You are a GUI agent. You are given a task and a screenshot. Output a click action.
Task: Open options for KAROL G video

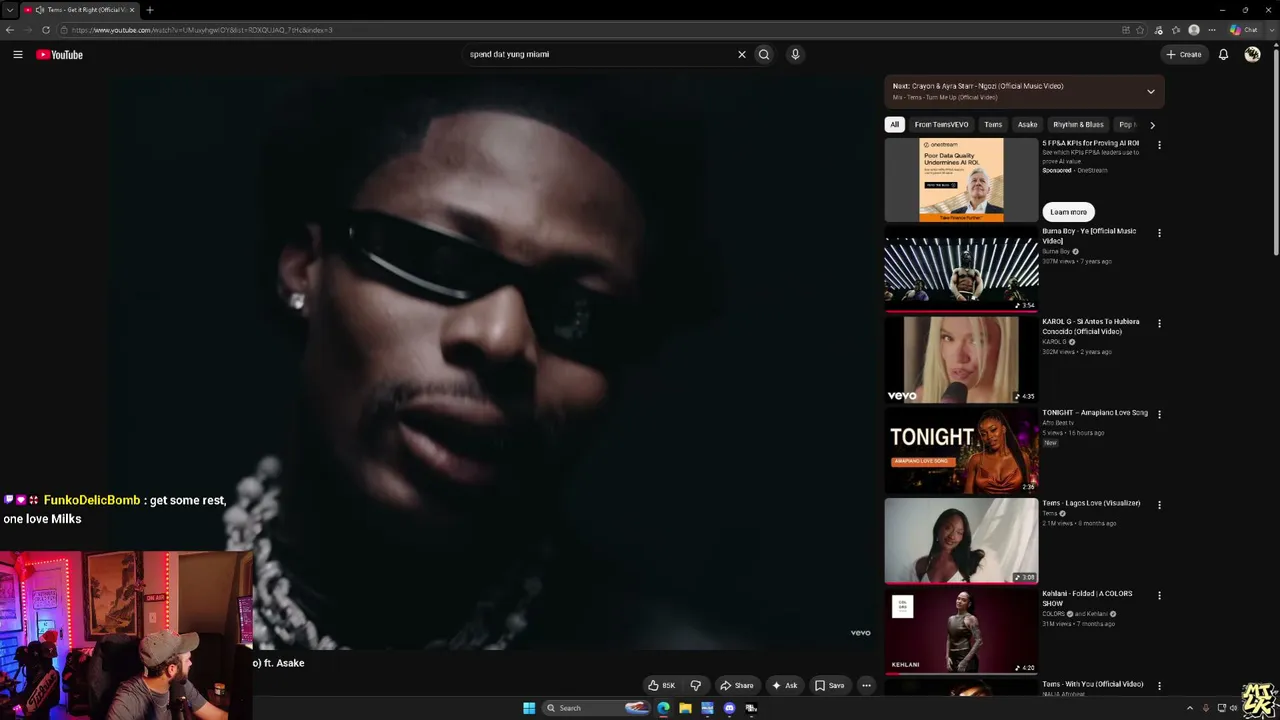pos(1159,324)
